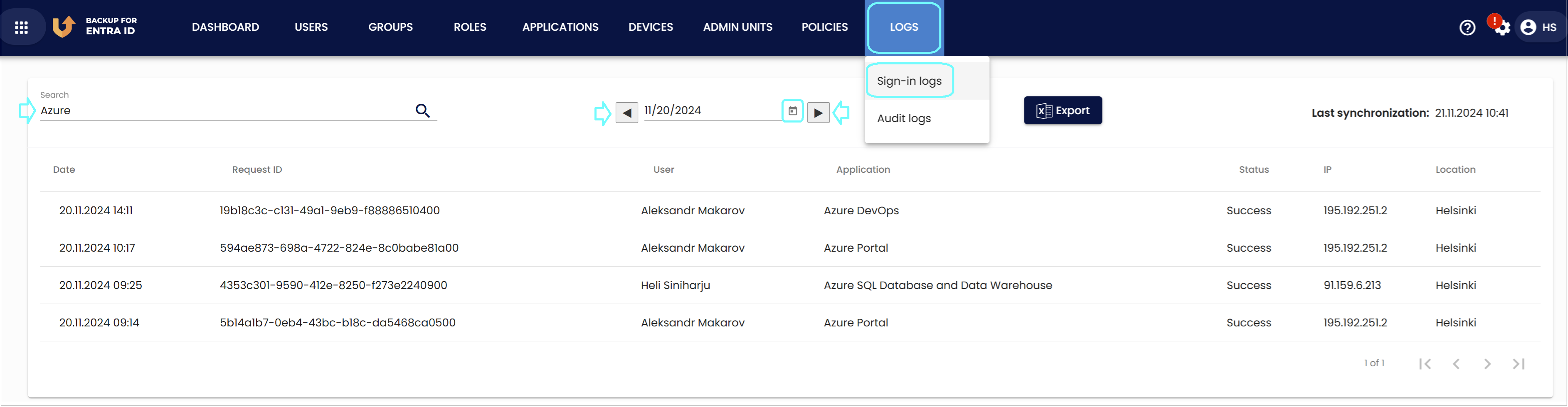This screenshot has width=1568, height=407.
Task: Switch to the Groups tab
Action: pos(390,27)
